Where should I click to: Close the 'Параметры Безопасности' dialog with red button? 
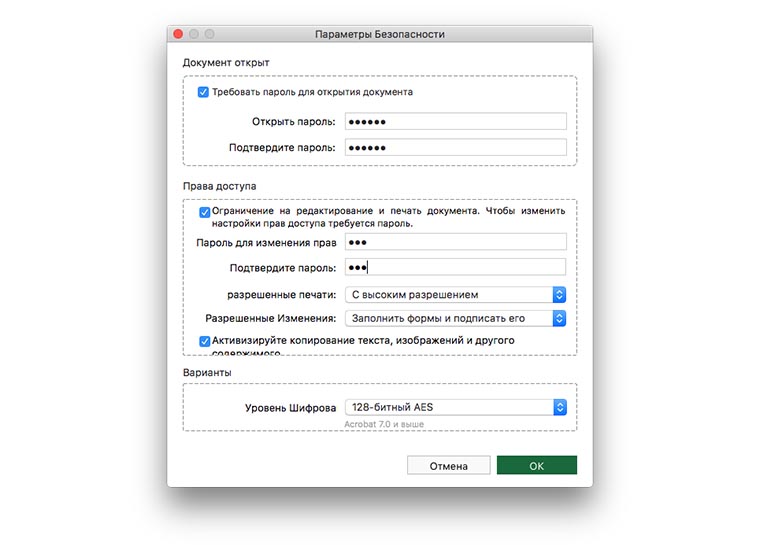point(178,34)
